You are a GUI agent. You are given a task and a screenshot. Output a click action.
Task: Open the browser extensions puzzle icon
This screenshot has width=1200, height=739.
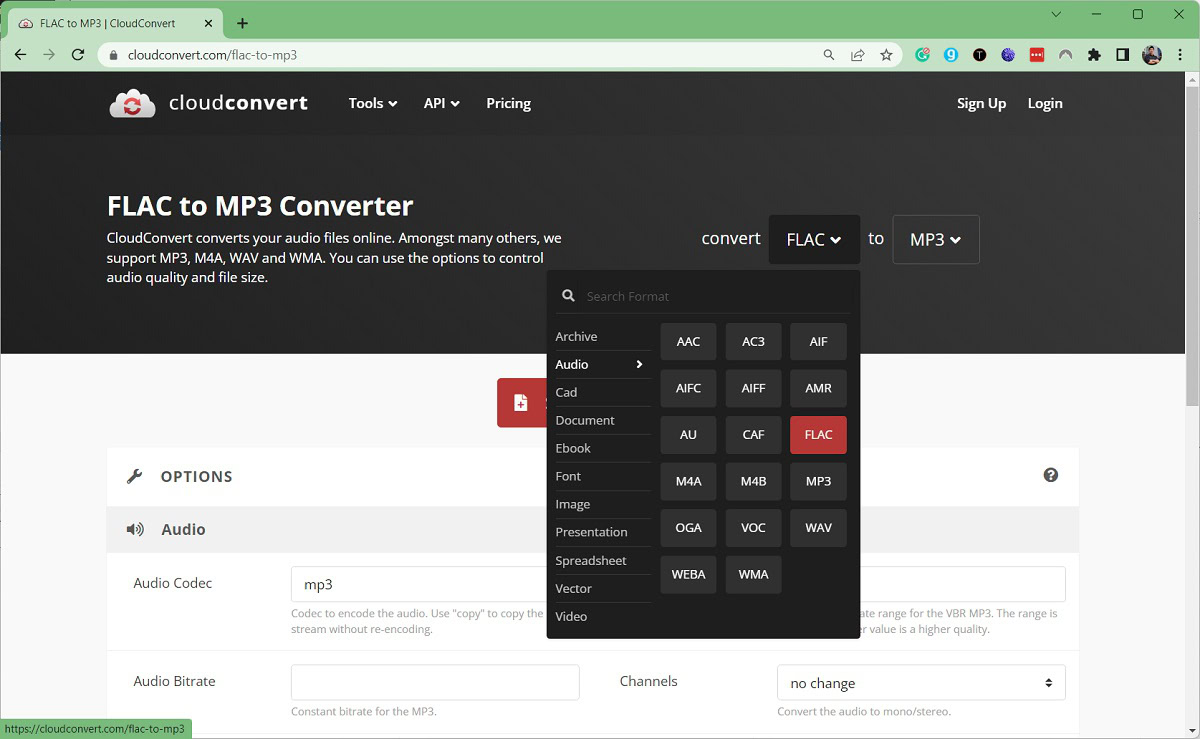(1094, 55)
